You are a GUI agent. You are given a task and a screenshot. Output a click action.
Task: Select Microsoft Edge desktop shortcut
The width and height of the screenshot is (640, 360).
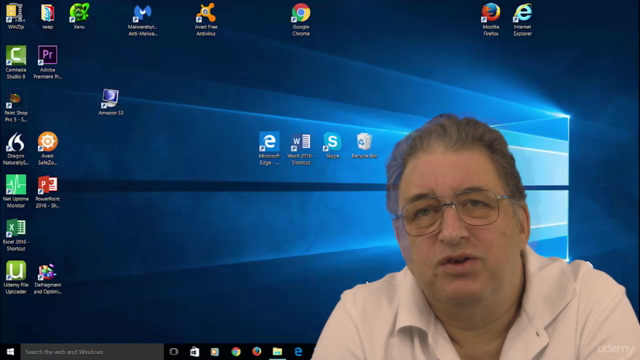pos(269,148)
